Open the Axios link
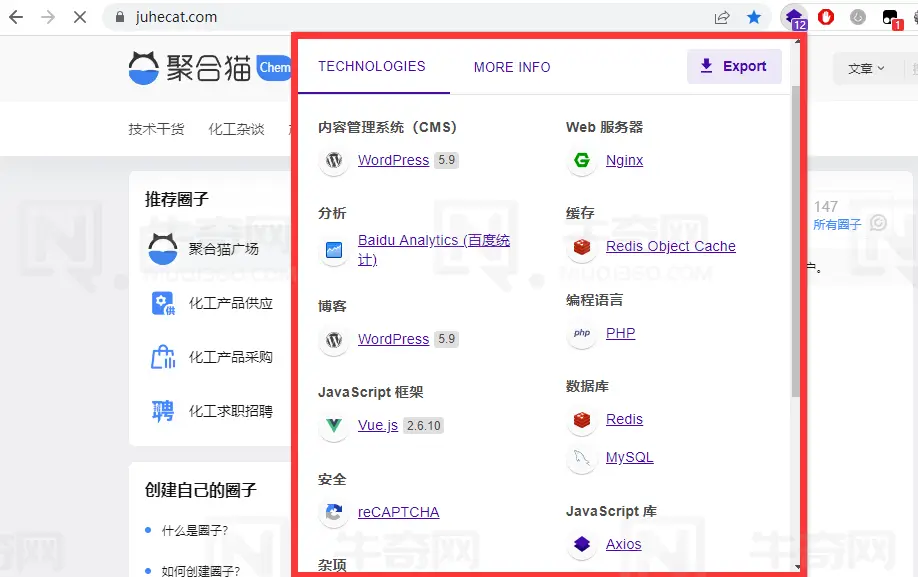The height and width of the screenshot is (577, 918). click(624, 544)
